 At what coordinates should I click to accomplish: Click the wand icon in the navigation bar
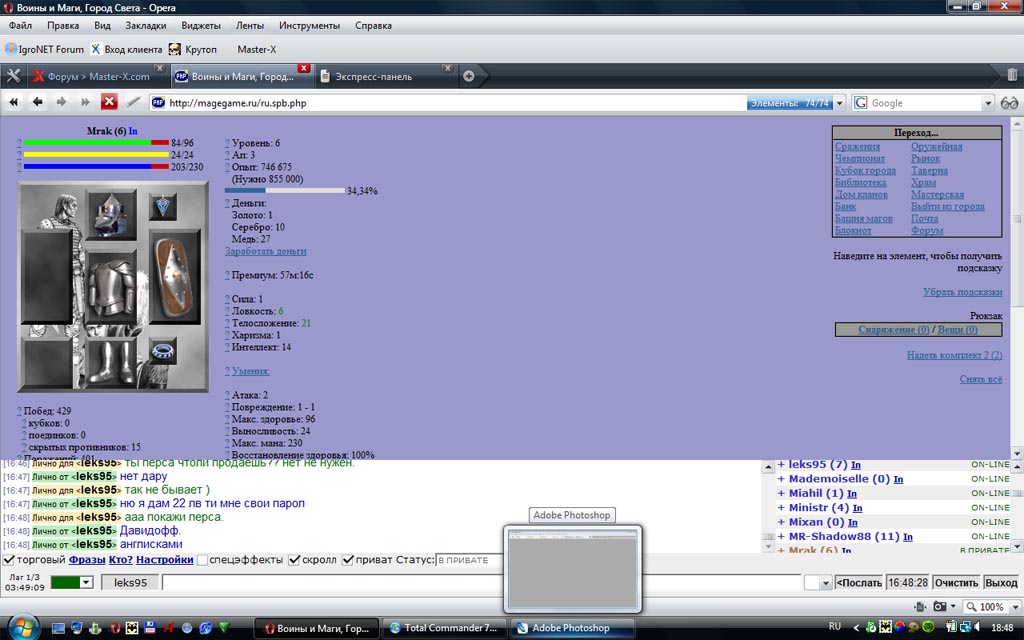pos(133,102)
